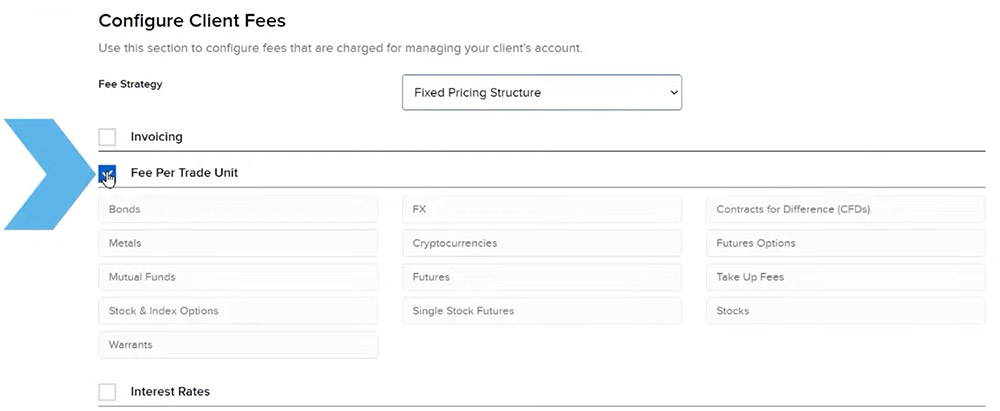The height and width of the screenshot is (411, 1000).
Task: Expand the Futures Options row
Action: point(846,243)
